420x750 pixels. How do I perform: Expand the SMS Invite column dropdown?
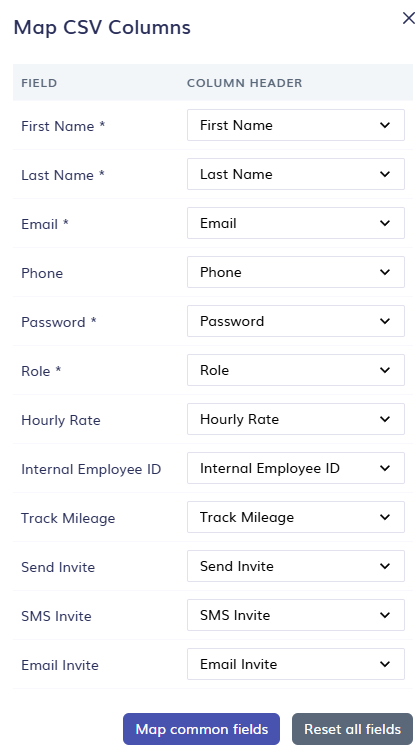coord(296,615)
